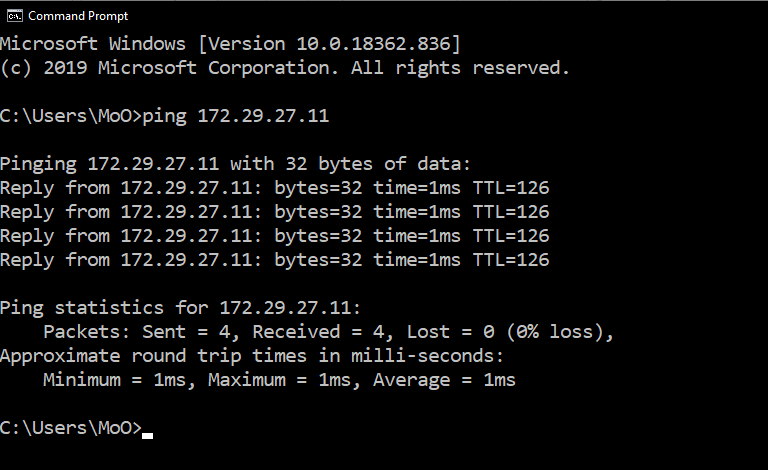Click the IP address in the ping command
The image size is (768, 470).
[x=263, y=116]
